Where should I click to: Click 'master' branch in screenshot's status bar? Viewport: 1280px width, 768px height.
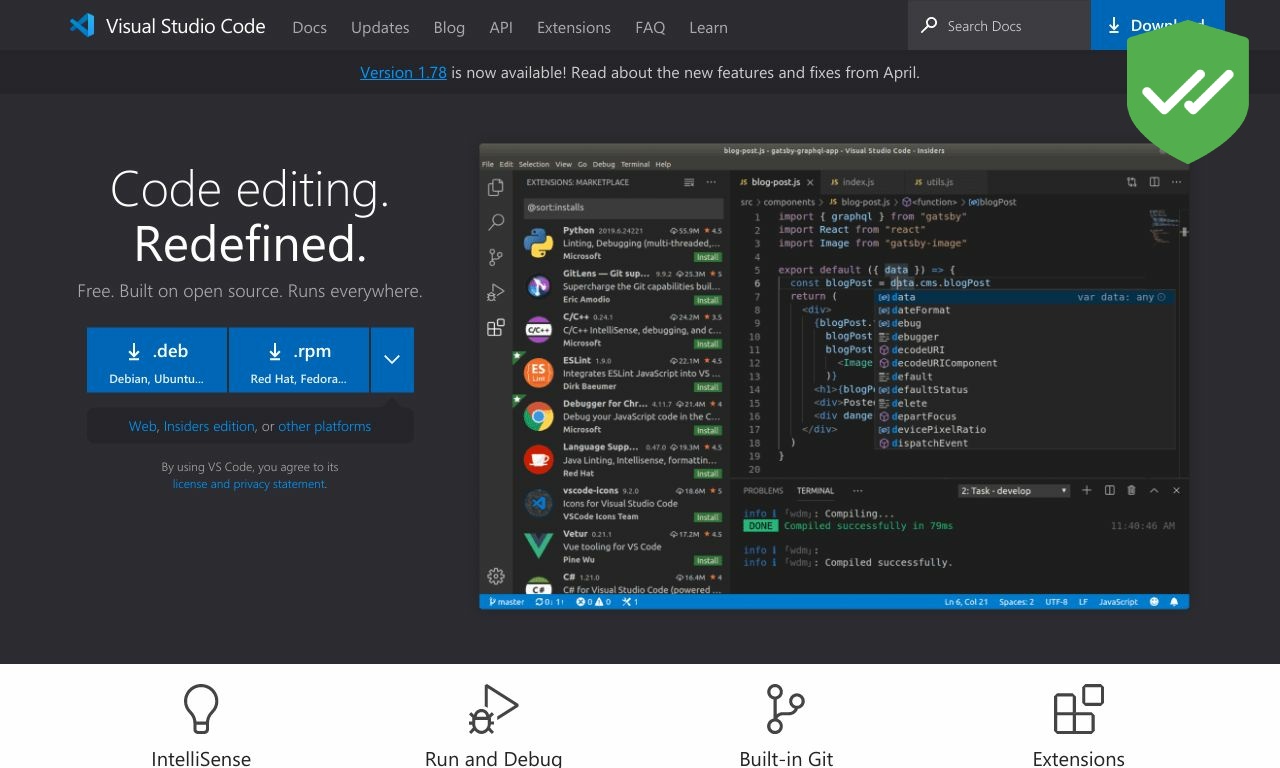(505, 602)
